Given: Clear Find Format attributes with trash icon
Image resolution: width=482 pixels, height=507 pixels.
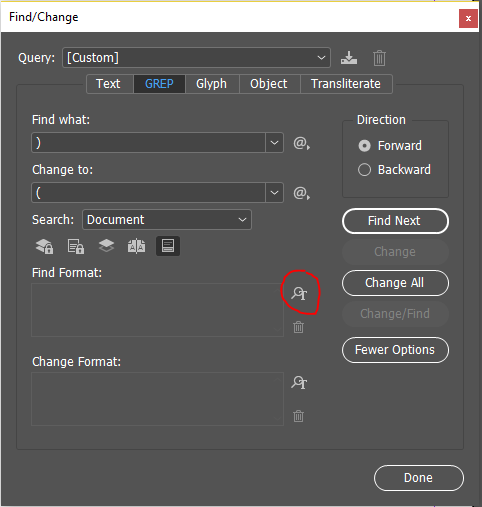Looking at the screenshot, I should [x=298, y=327].
